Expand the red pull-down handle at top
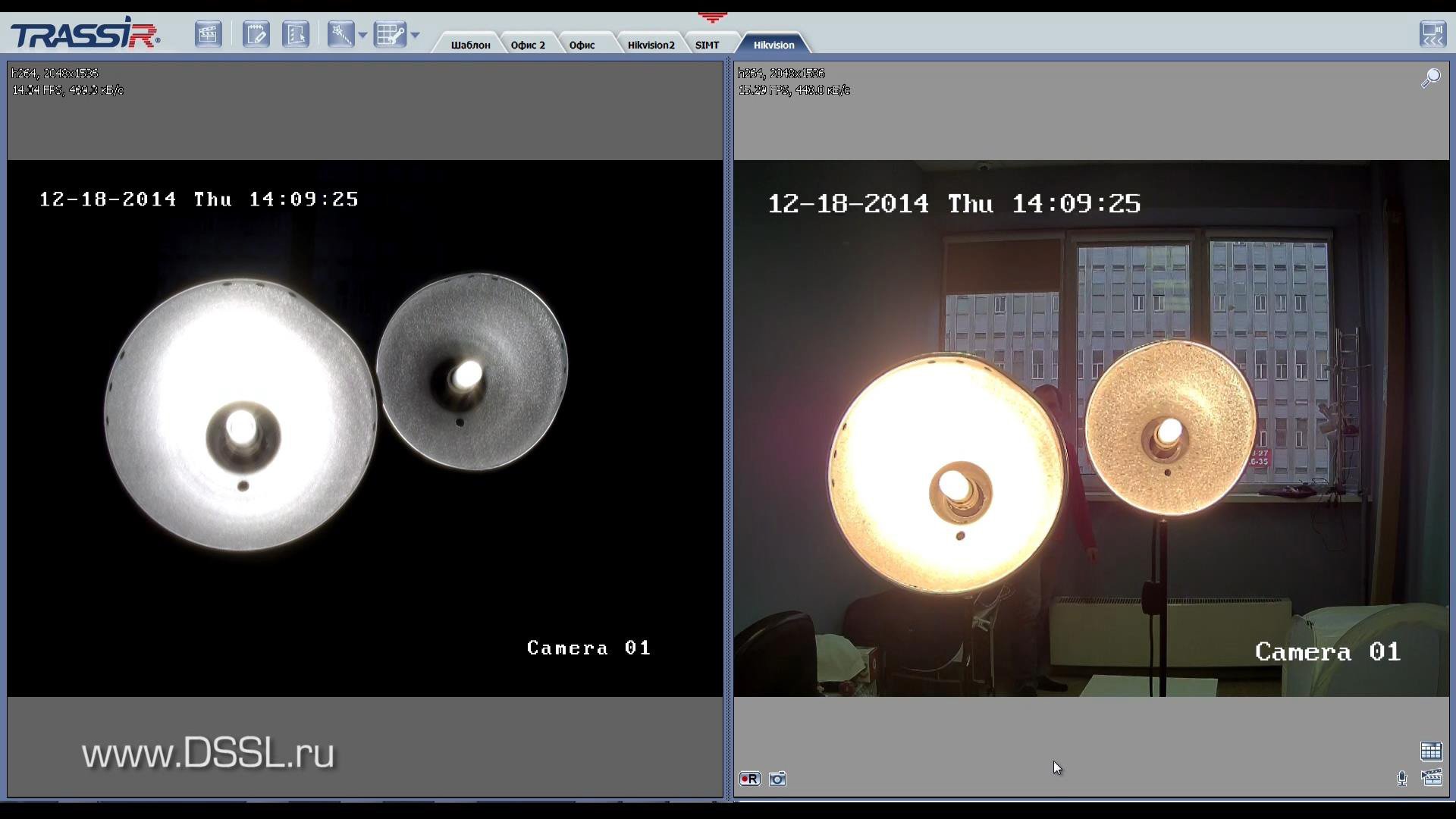Image resolution: width=1456 pixels, height=819 pixels. tap(712, 17)
